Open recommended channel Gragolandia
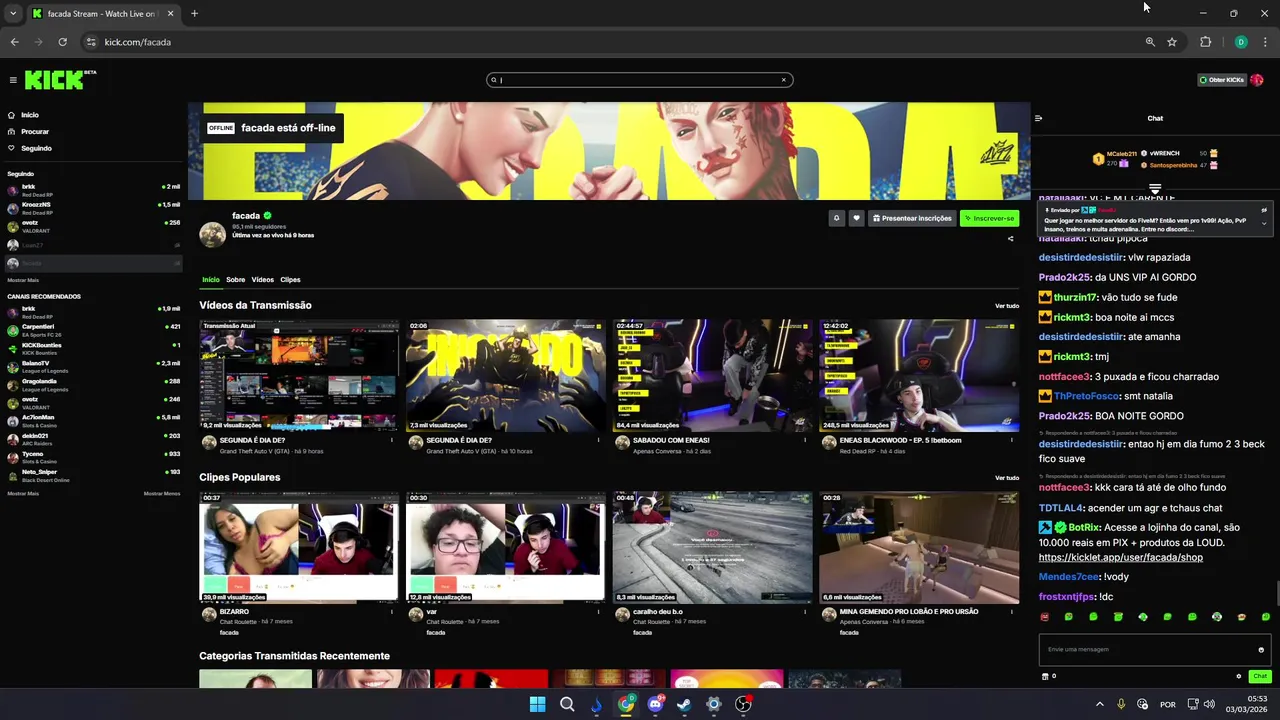This screenshot has height=720, width=1280. 93,383
